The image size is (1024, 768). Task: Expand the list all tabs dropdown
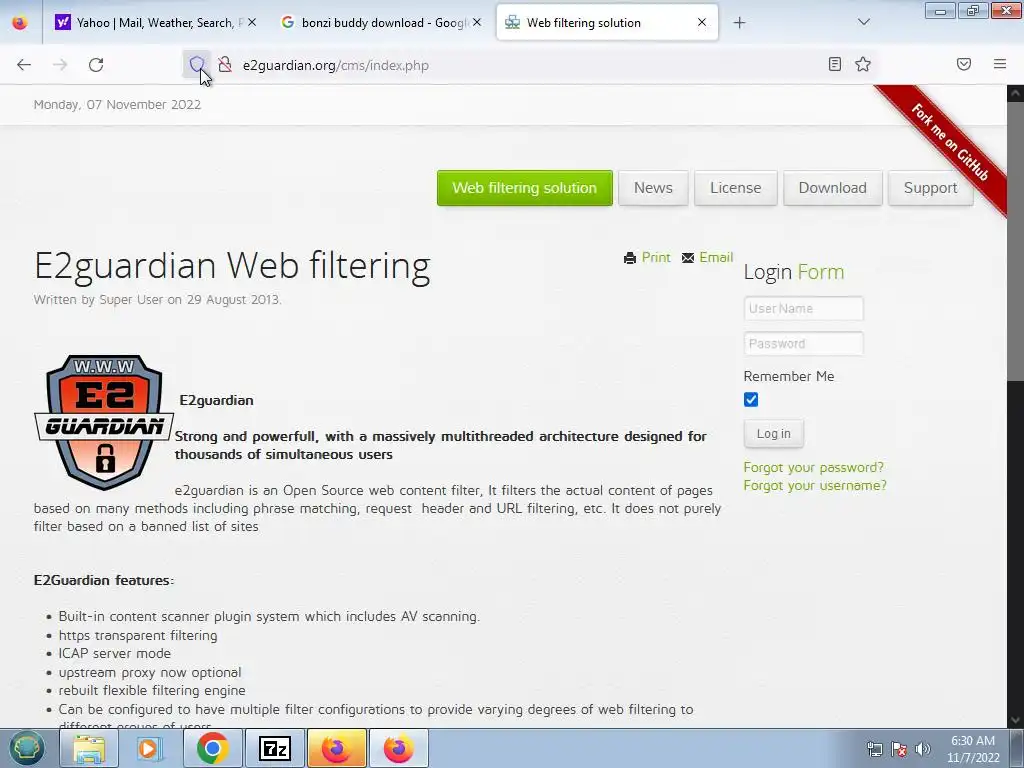pyautogui.click(x=863, y=22)
